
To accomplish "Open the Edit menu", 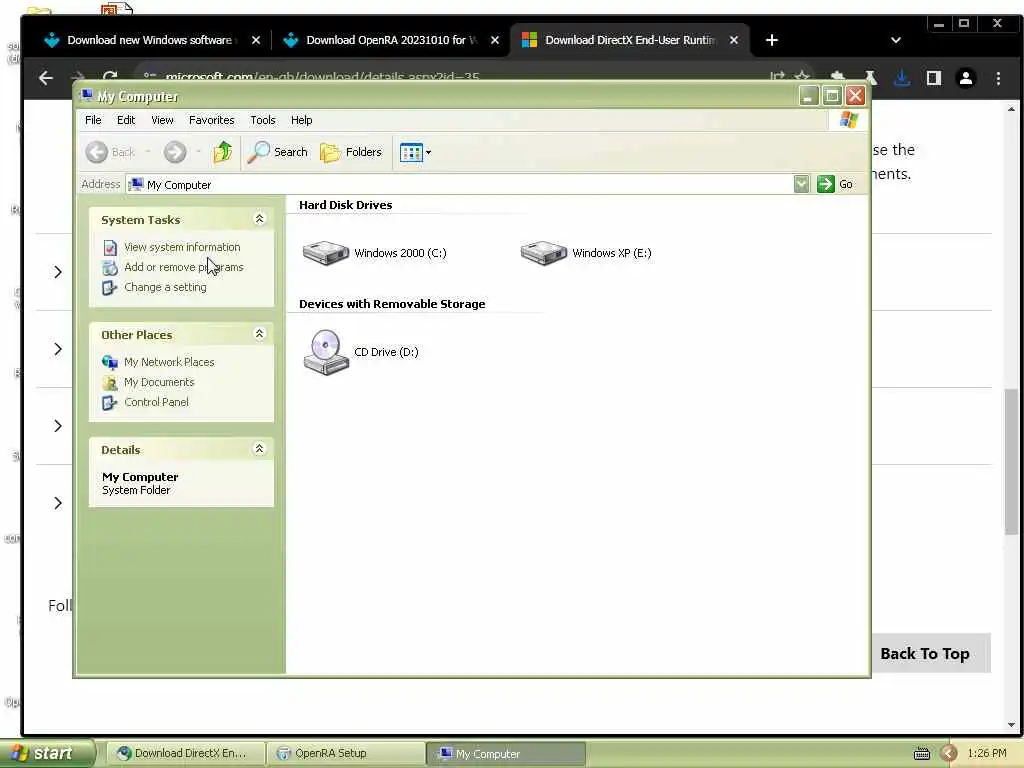I will 126,120.
